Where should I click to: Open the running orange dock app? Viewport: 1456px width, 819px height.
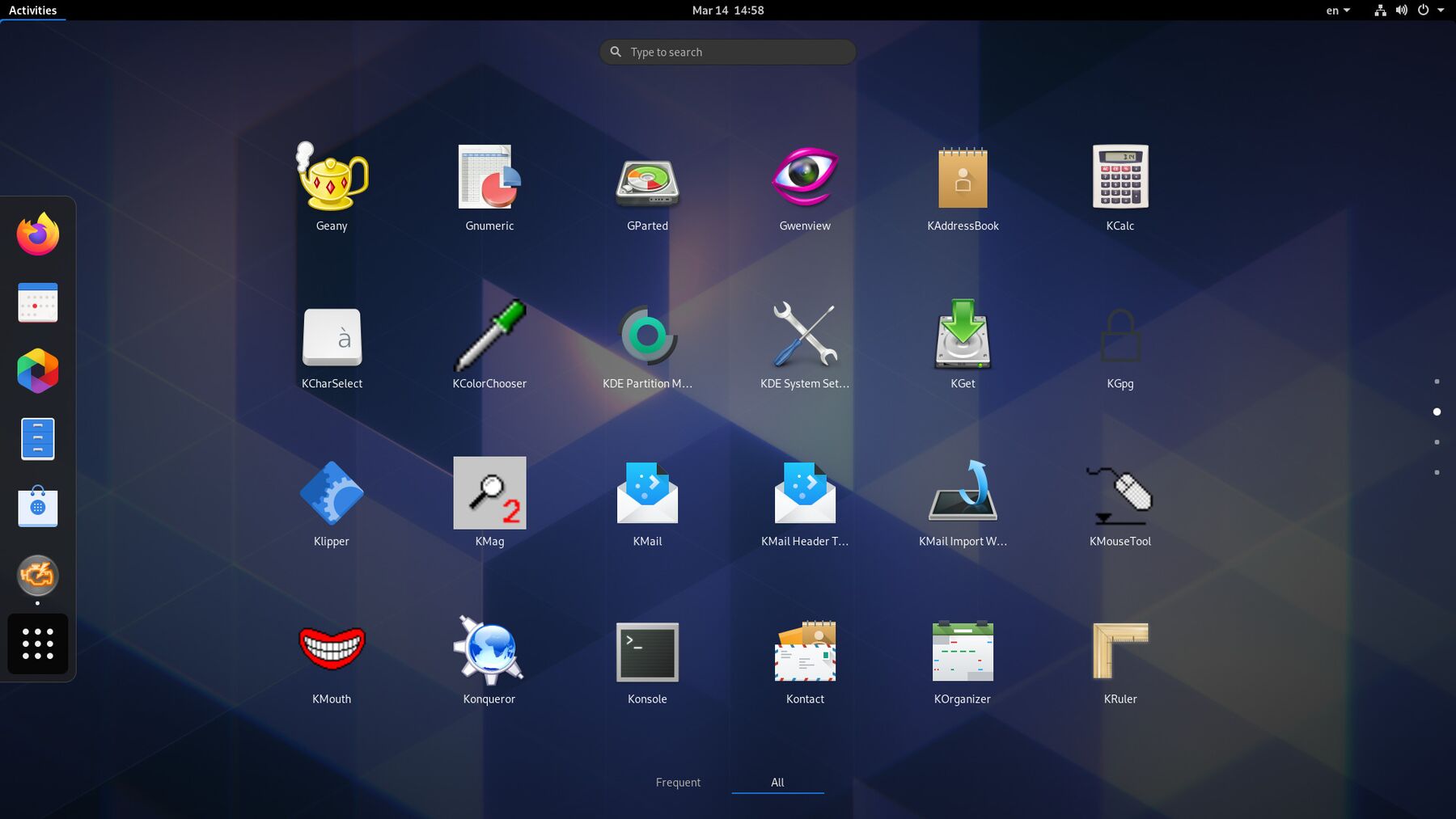coord(38,576)
